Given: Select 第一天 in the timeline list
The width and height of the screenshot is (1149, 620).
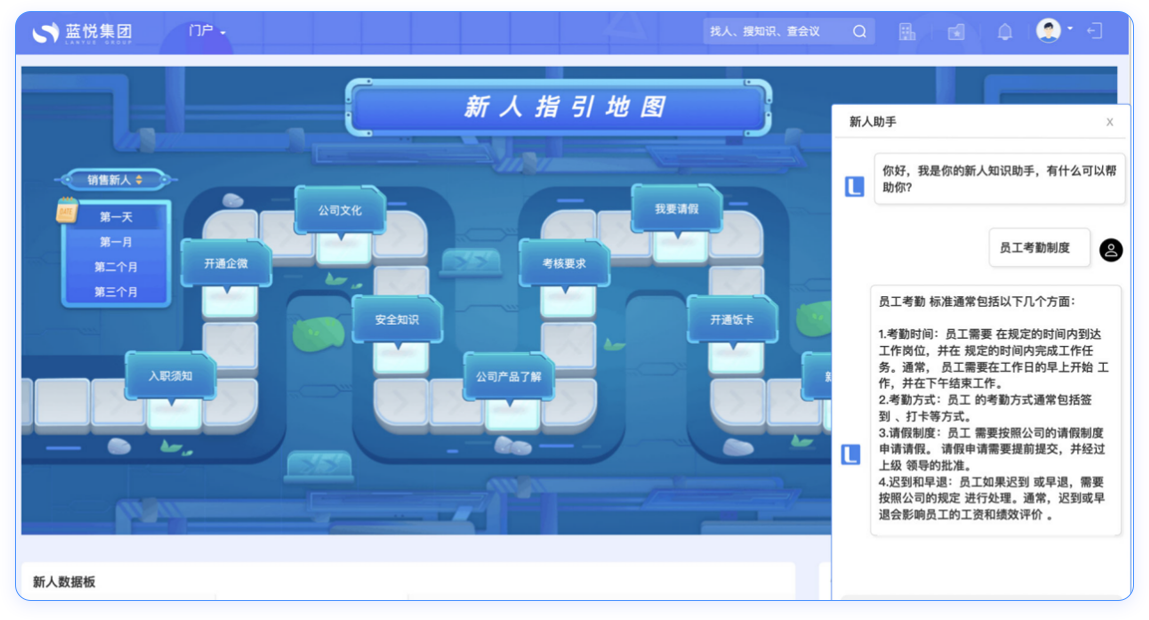Looking at the screenshot, I should [x=116, y=217].
